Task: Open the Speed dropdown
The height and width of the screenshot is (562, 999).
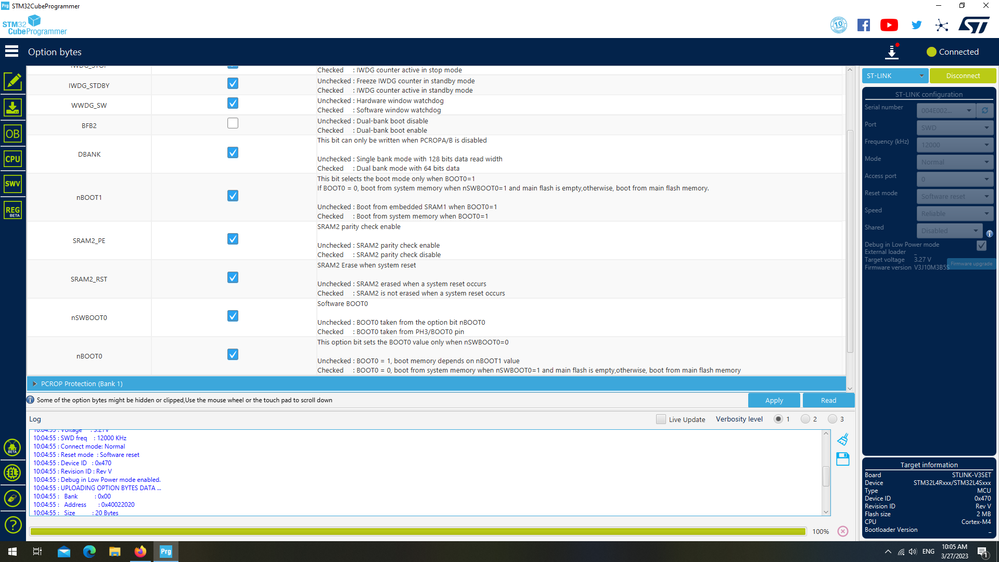Action: [954, 213]
